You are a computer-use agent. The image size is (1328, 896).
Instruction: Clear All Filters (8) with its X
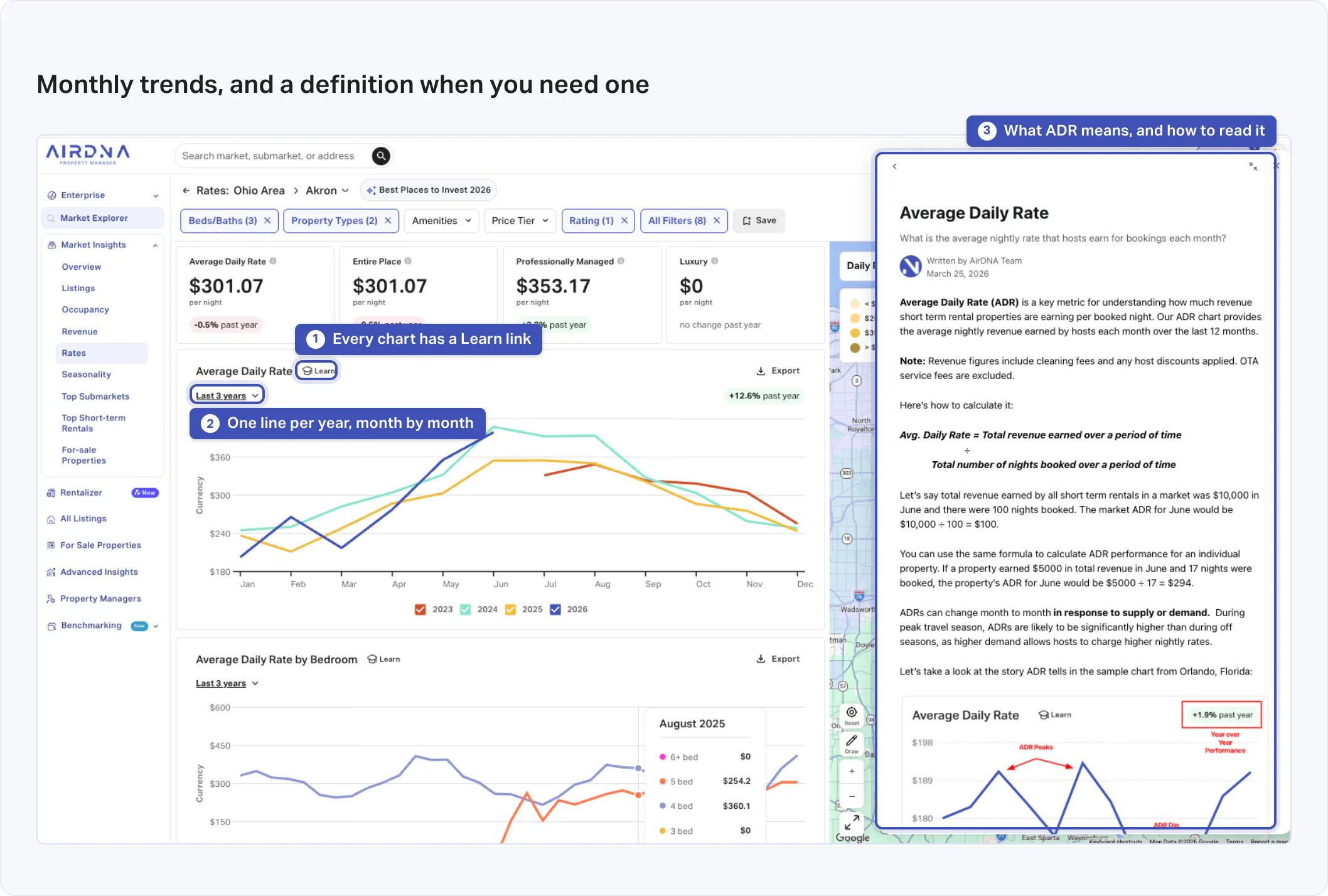coord(717,221)
